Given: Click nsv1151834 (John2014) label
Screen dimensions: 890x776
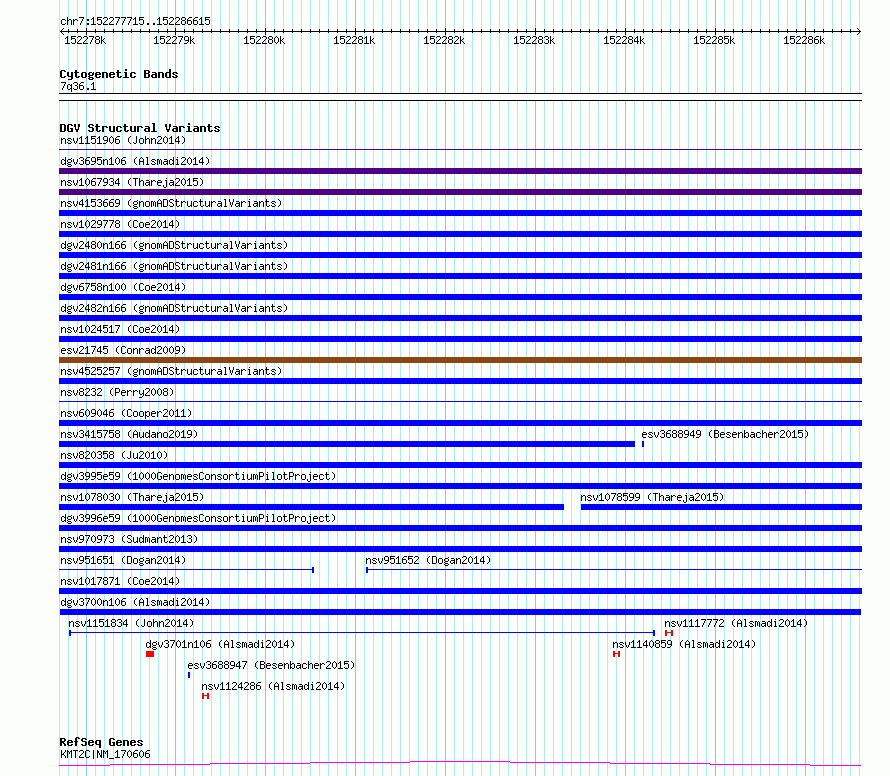Looking at the screenshot, I should [x=131, y=623].
